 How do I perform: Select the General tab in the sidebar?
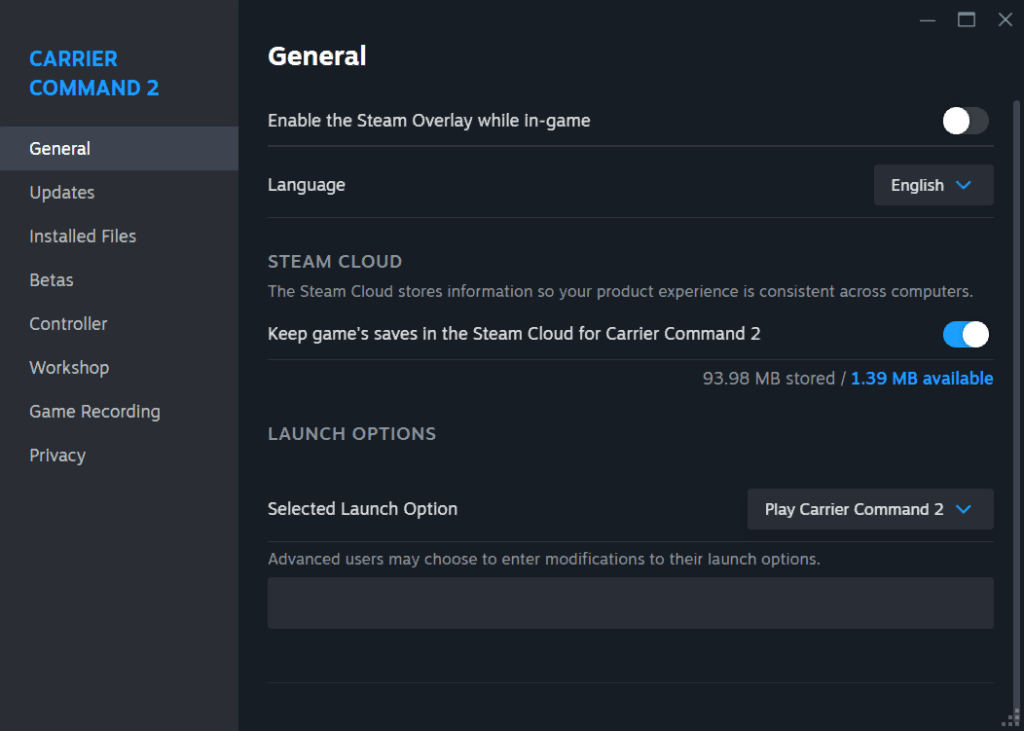click(x=60, y=149)
